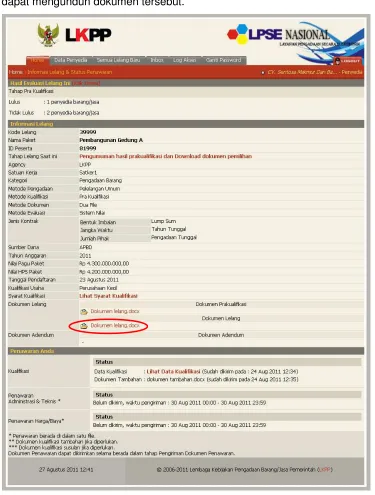Click the Satuan Kerja value 'Satker1'
Image resolution: width=375 pixels, height=495 pixels.
[88, 173]
